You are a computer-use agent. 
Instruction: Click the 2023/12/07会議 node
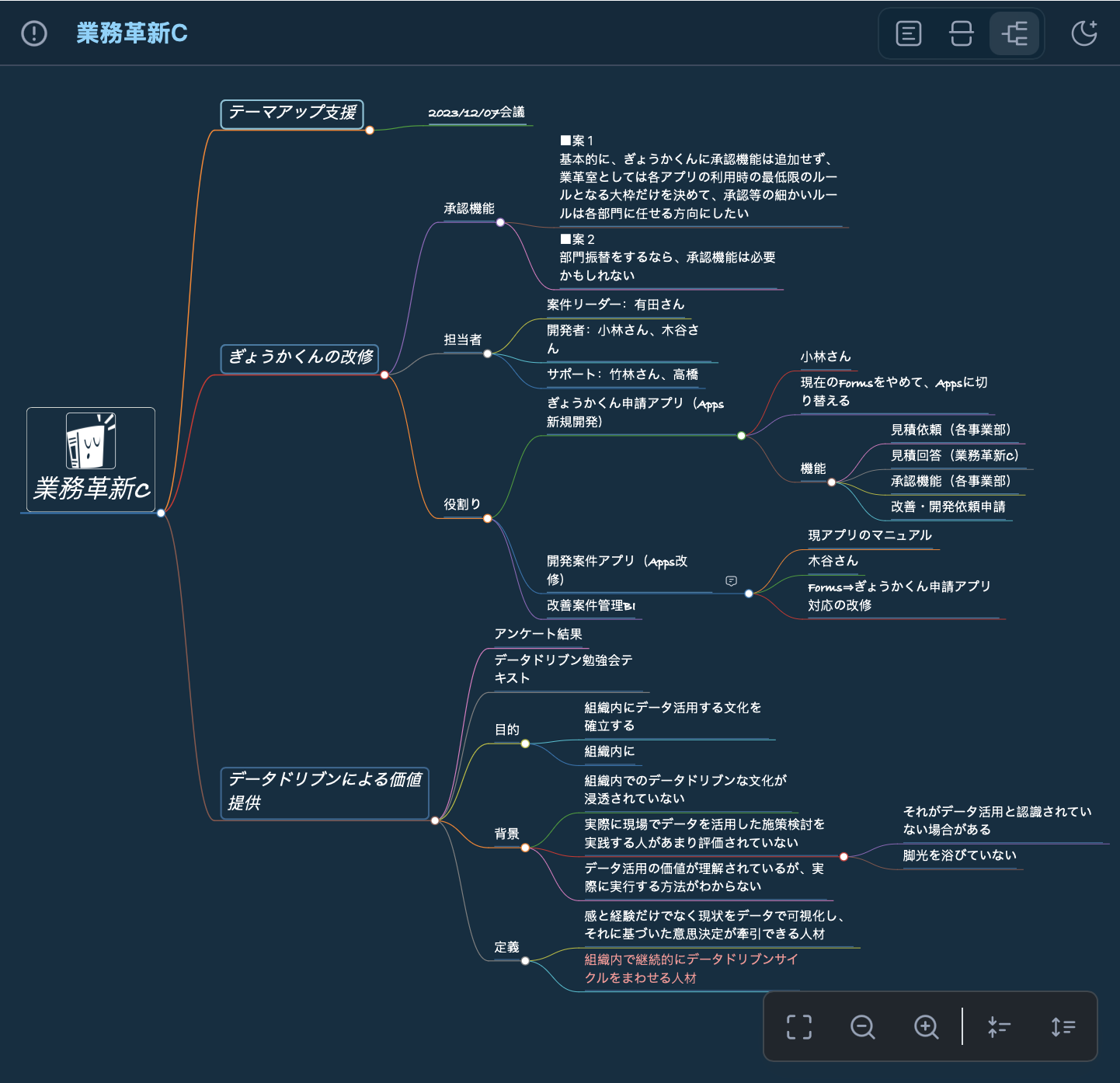[476, 113]
